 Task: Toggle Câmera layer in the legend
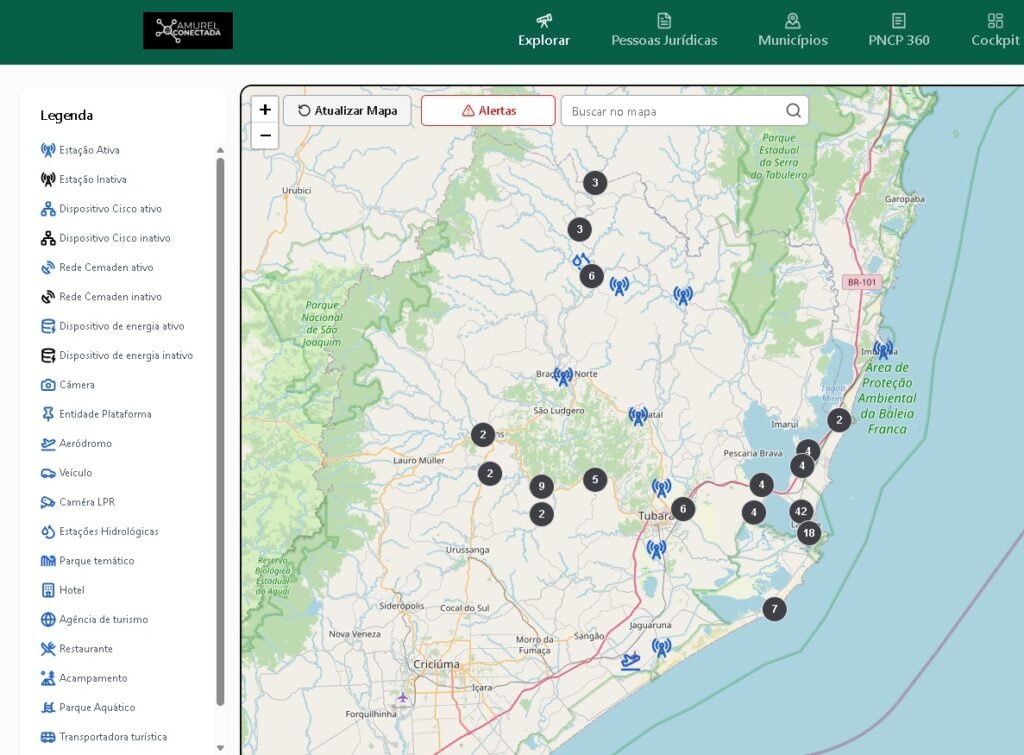coord(76,385)
